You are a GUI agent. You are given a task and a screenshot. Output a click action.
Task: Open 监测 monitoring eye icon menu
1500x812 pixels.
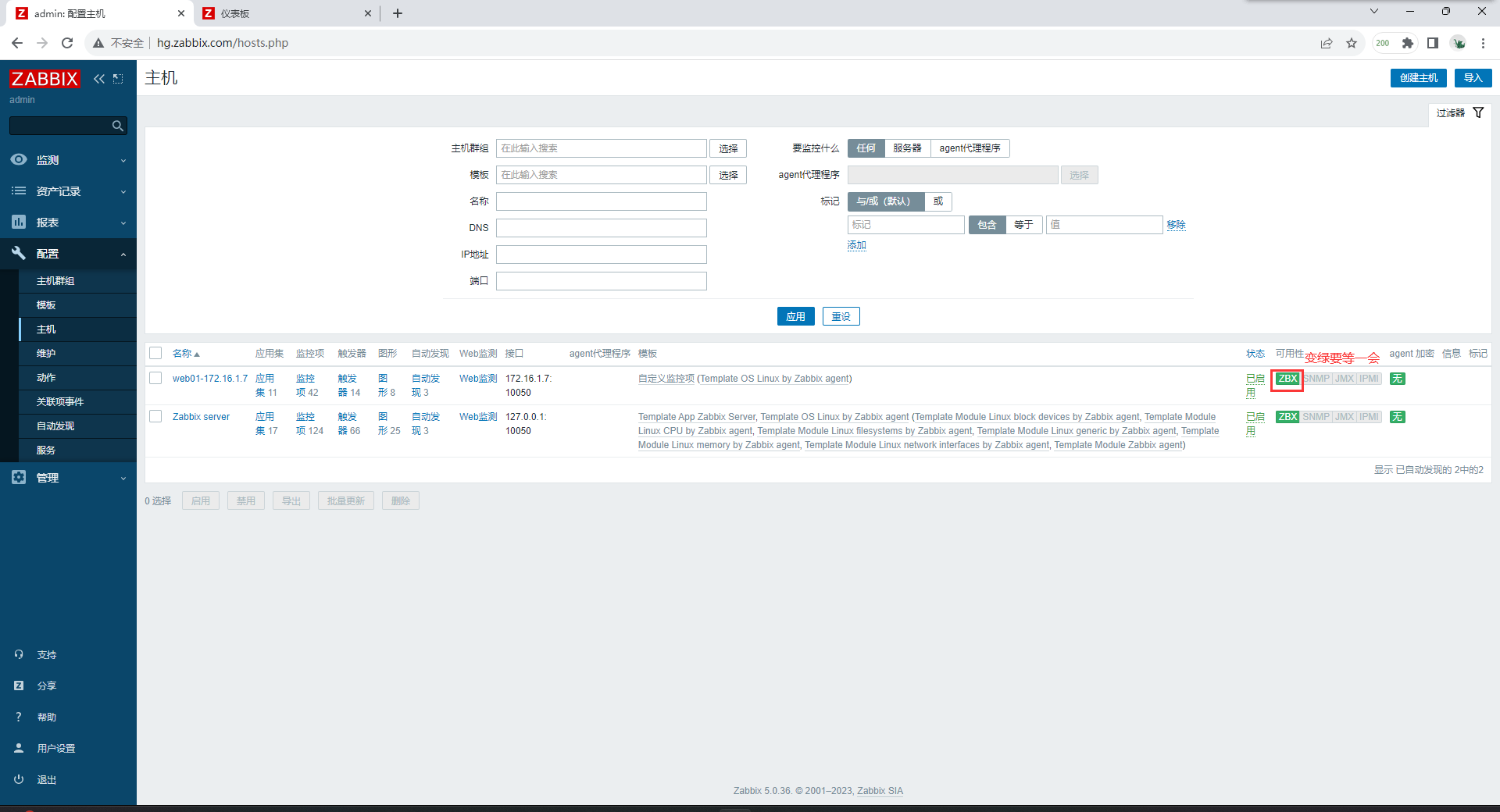19,159
